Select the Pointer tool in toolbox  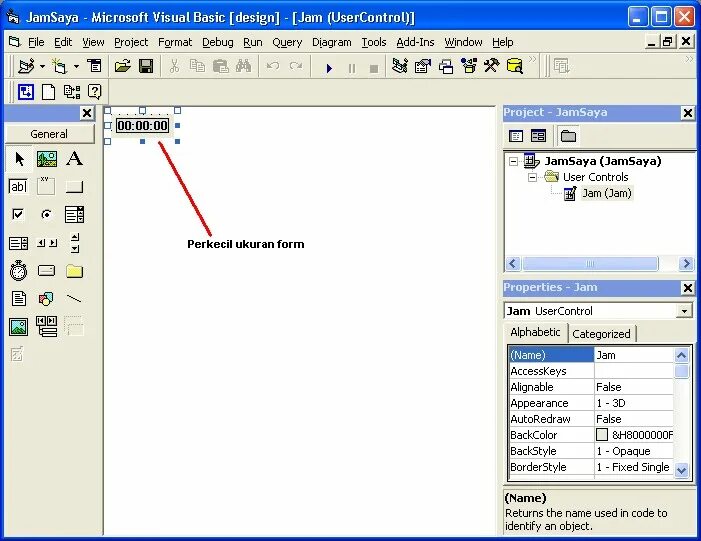tap(19, 159)
